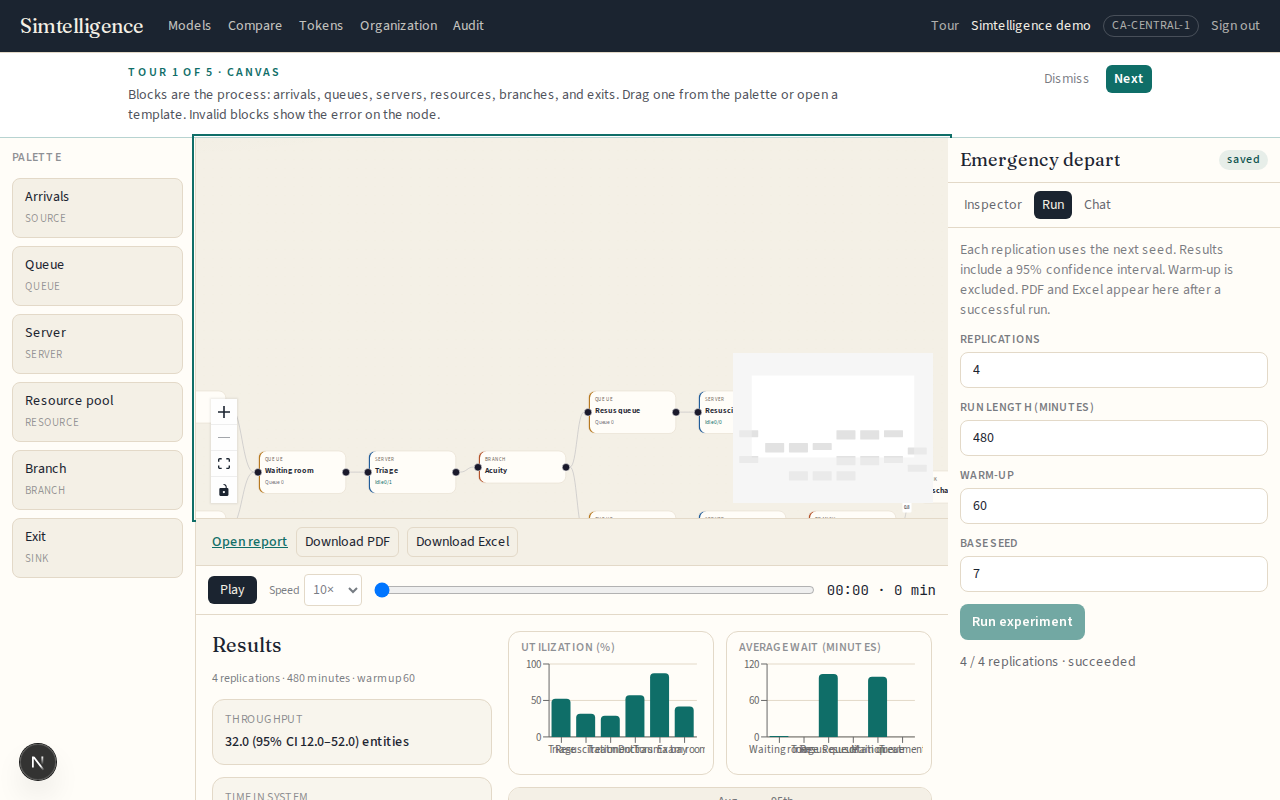
Task: Click the playback timeline slider
Action: pos(595,590)
